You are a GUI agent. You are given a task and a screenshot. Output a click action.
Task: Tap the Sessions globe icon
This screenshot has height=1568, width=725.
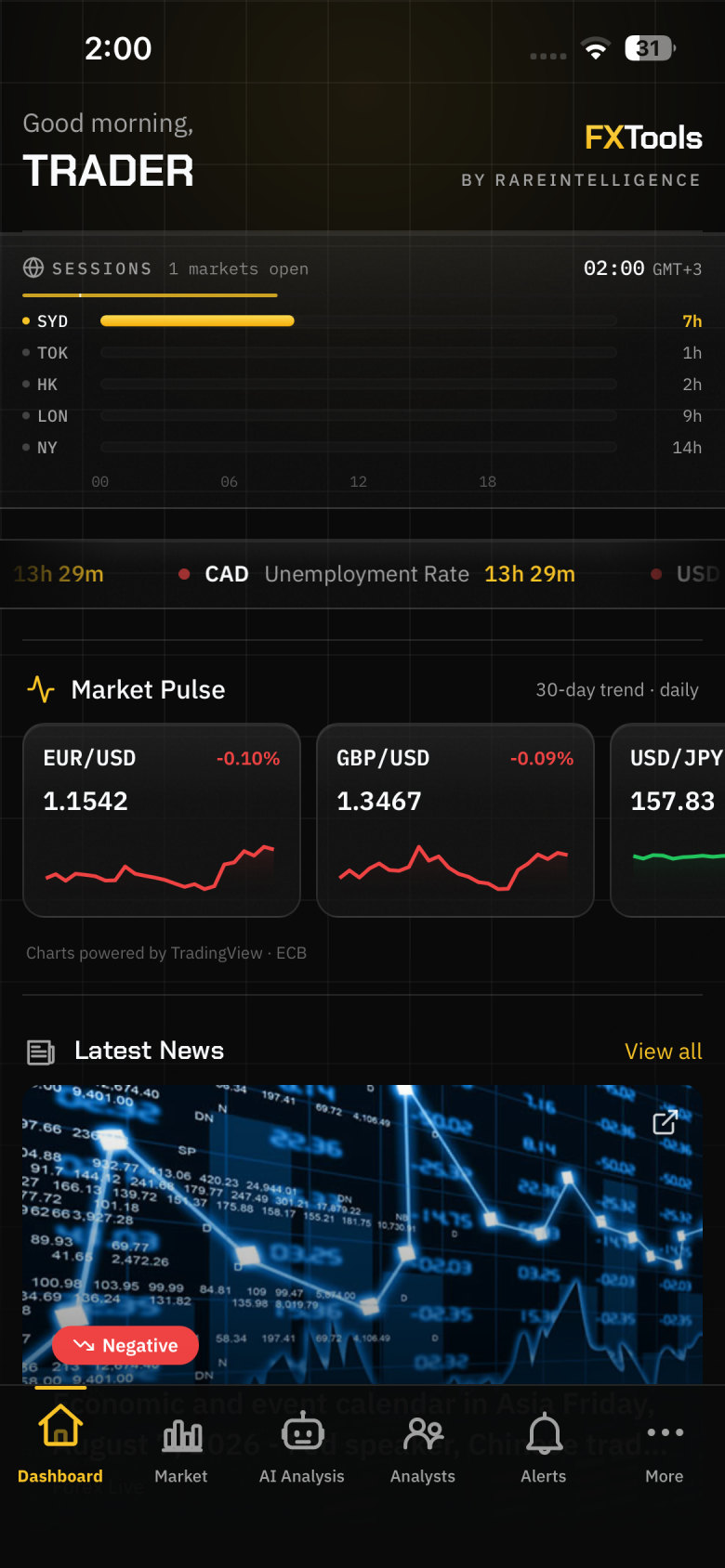[x=33, y=268]
